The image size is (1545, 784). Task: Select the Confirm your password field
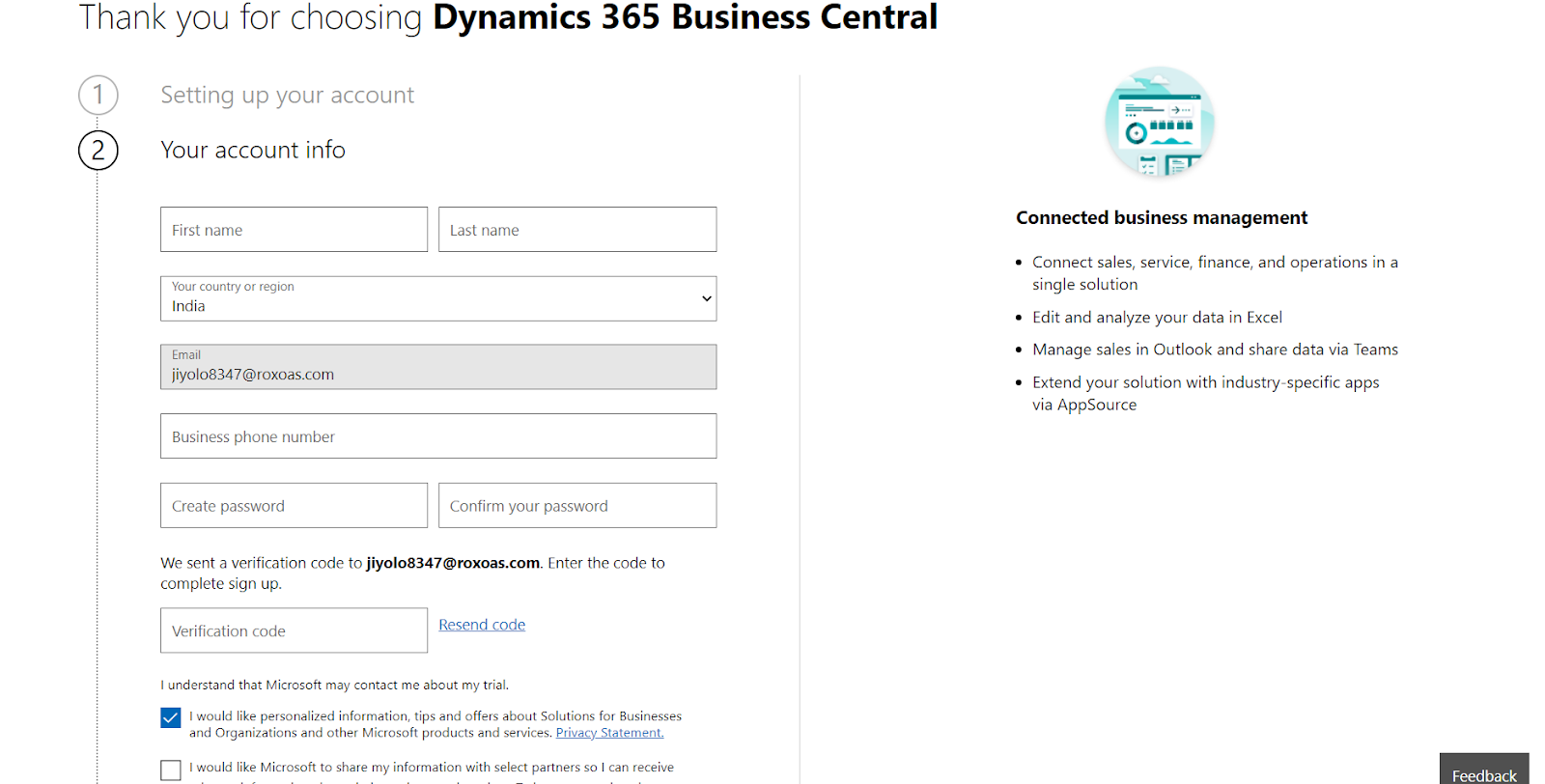pos(577,506)
